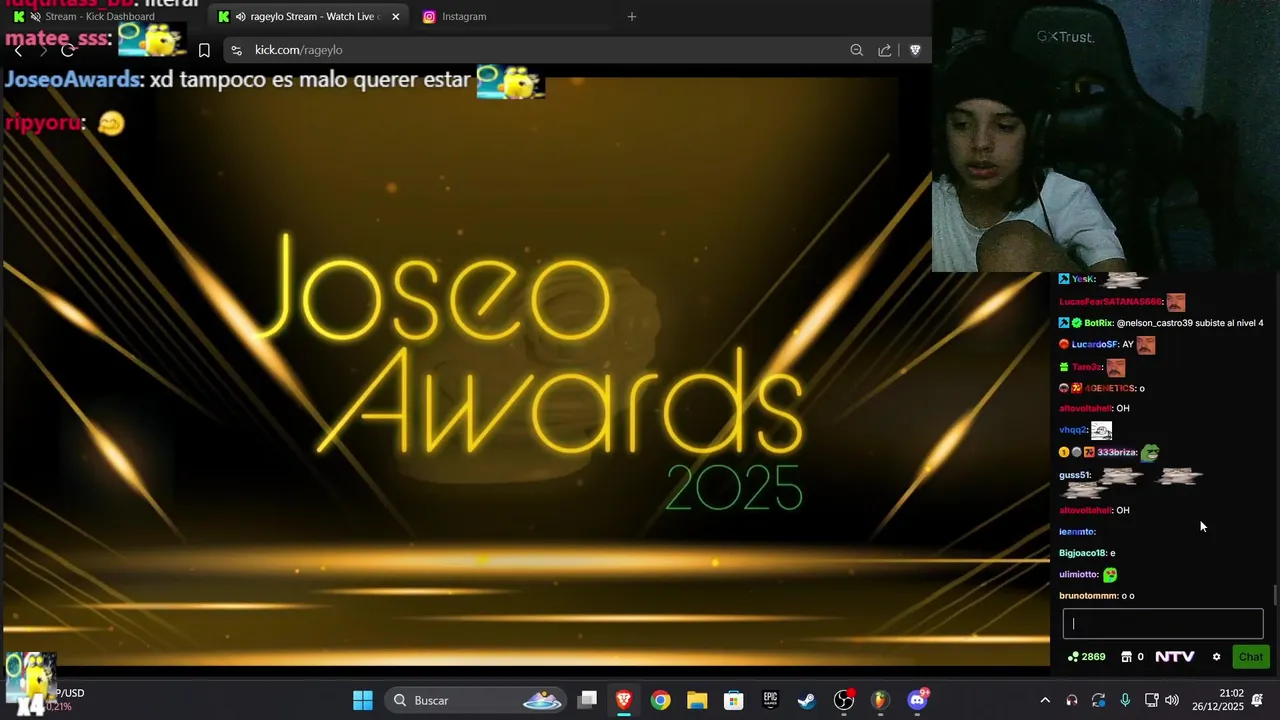Click username BotRix in chat
Viewport: 1280px width, 720px height.
[x=1098, y=323]
